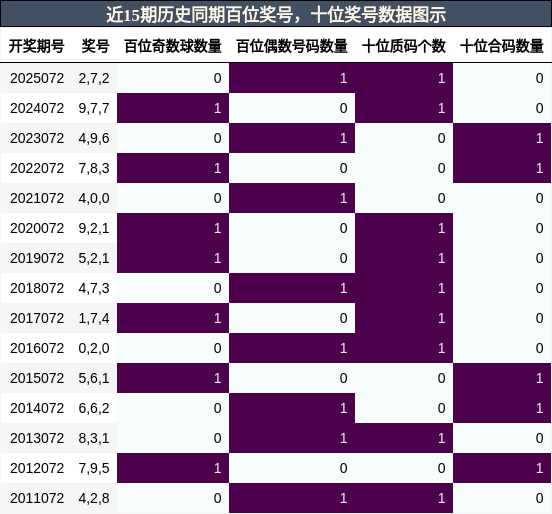Screen dimensions: 552x514
Task: Select issue number 2022072
Action: tap(37, 168)
